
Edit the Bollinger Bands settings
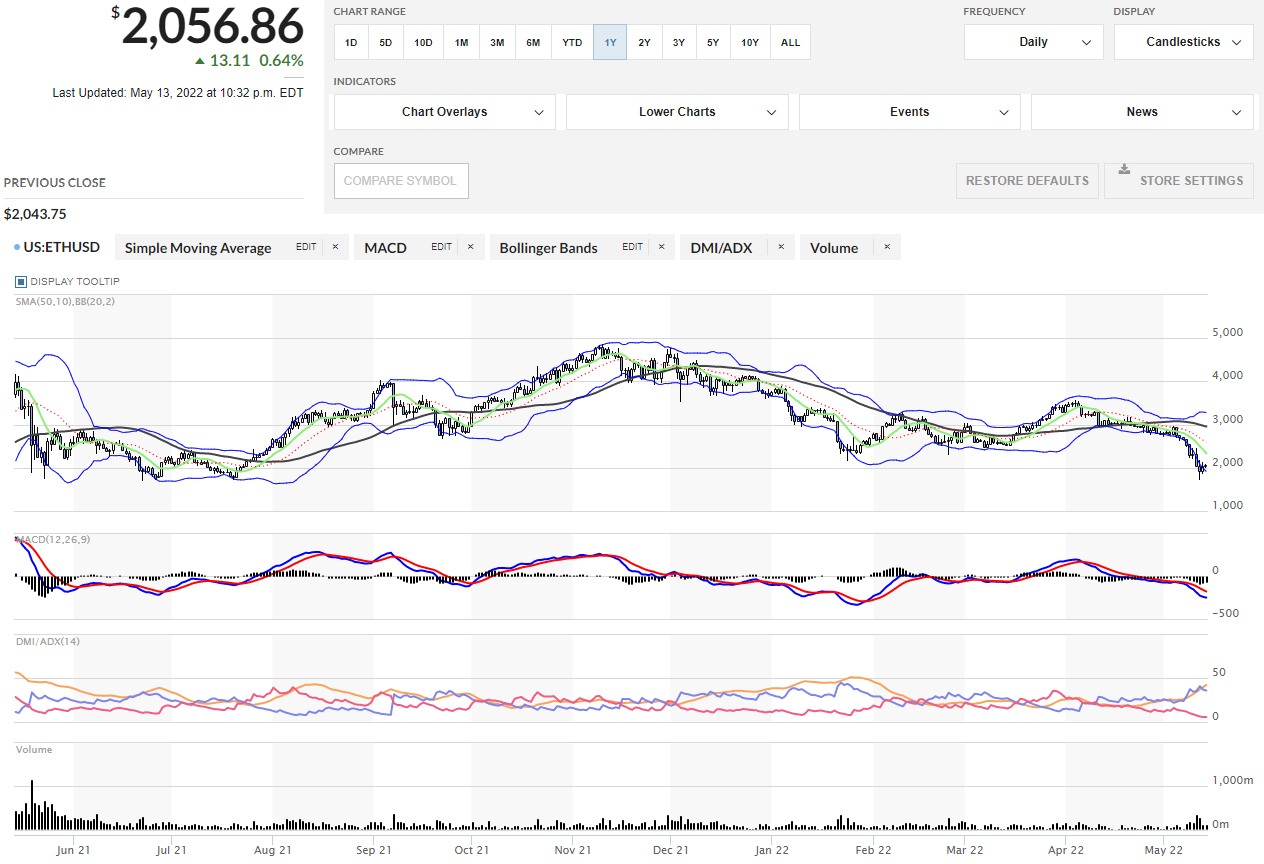(632, 247)
